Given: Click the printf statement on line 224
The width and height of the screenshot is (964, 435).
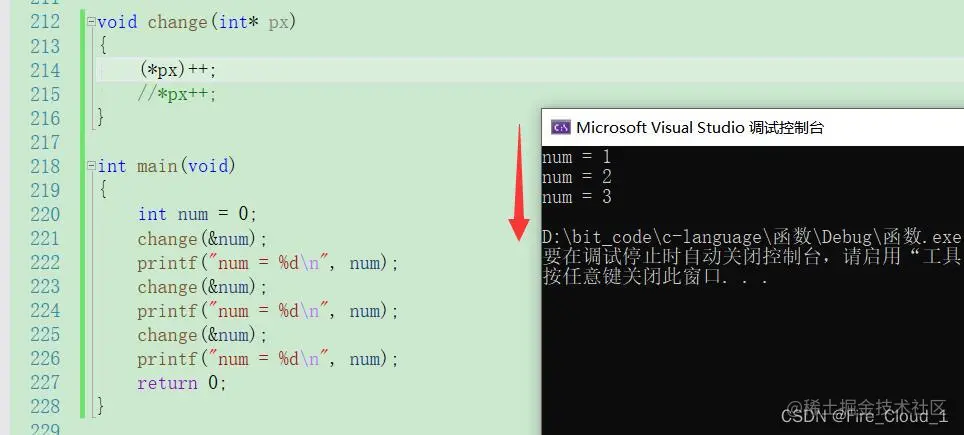Looking at the screenshot, I should (268, 311).
